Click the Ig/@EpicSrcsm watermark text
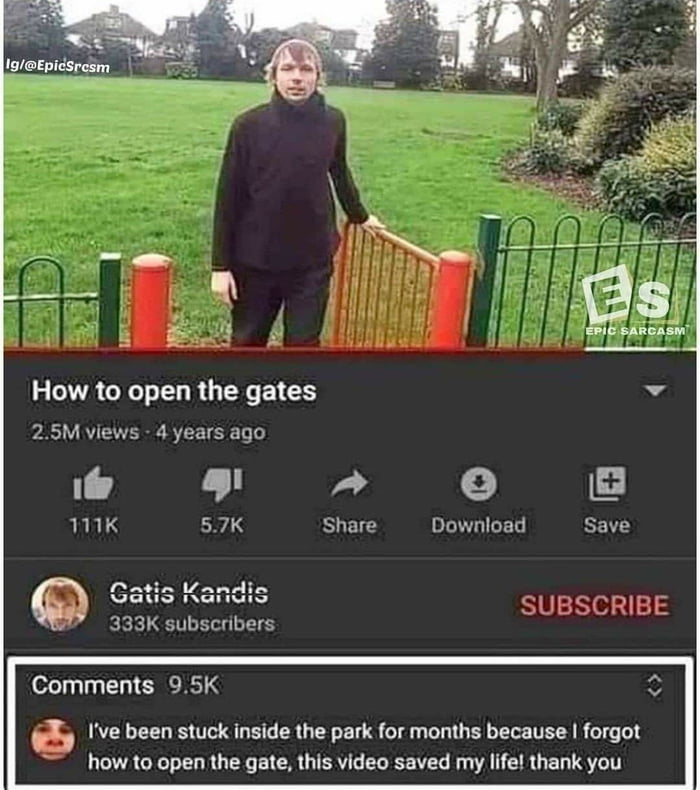The image size is (700, 790). tap(57, 66)
